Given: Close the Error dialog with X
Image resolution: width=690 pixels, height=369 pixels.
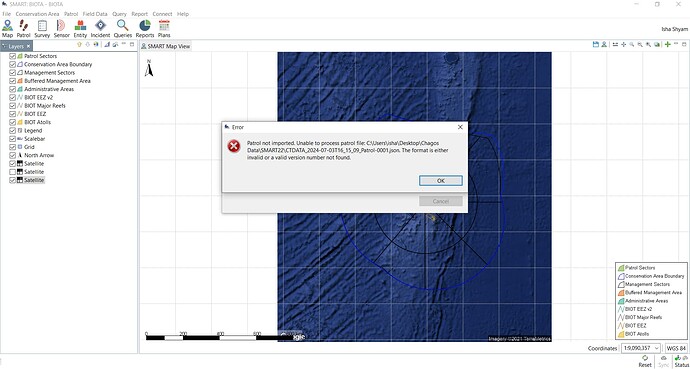Looking at the screenshot, I should pyautogui.click(x=460, y=127).
